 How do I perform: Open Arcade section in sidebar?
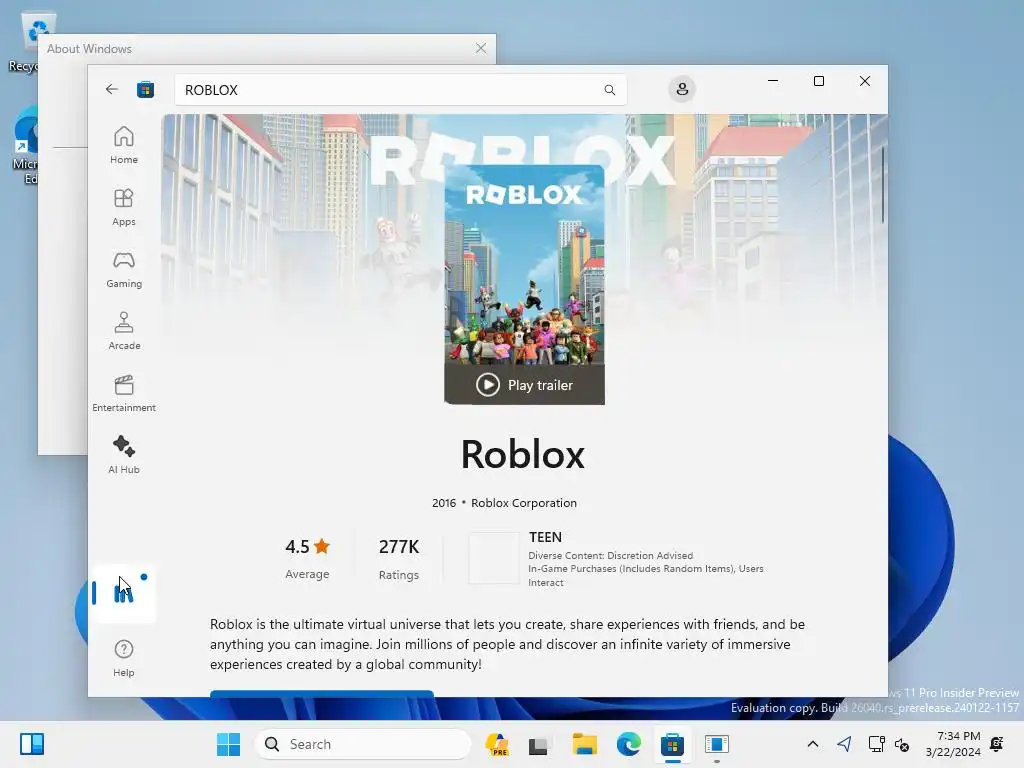pos(123,331)
